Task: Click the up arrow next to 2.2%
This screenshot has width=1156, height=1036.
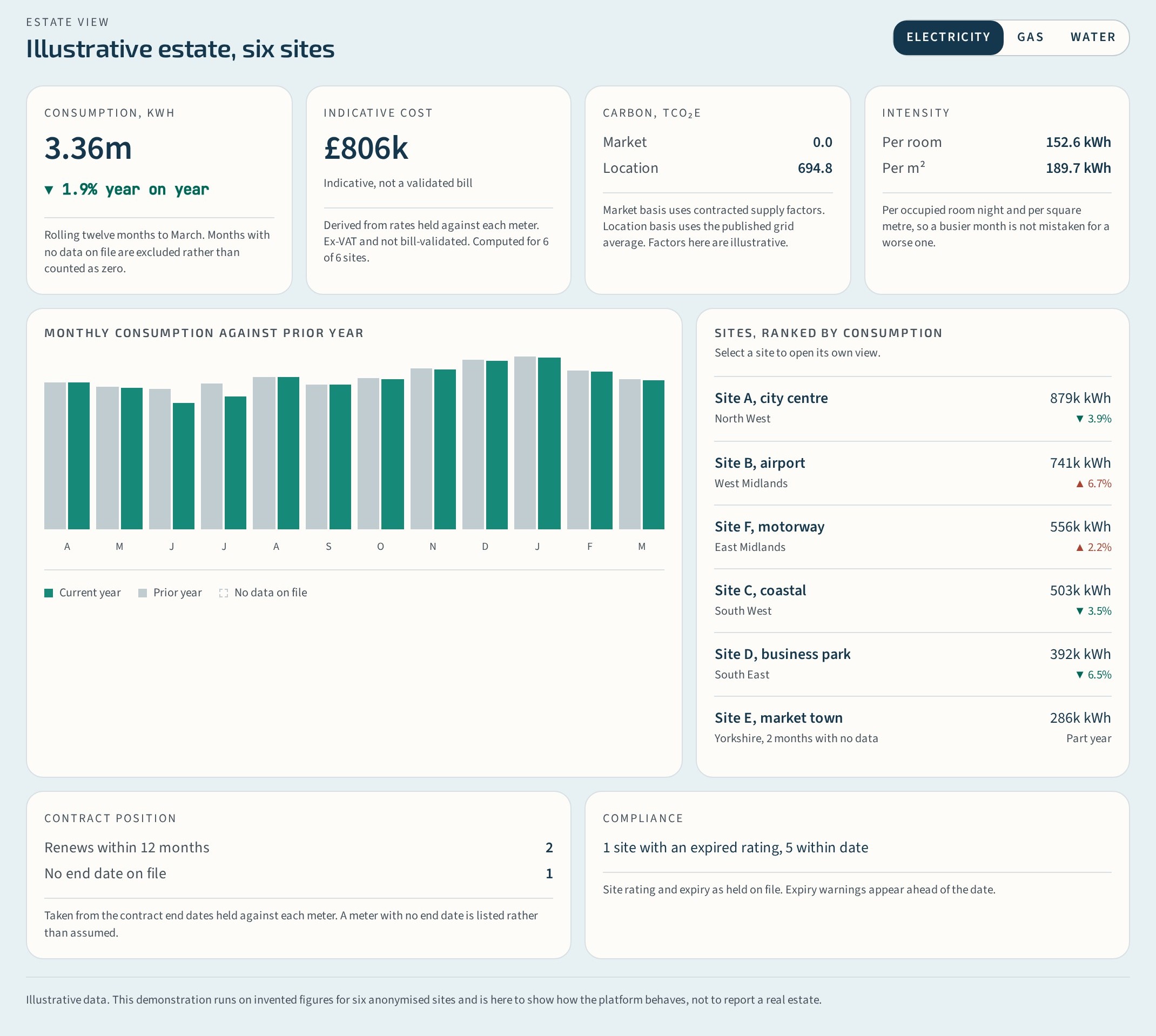Action: [1080, 548]
